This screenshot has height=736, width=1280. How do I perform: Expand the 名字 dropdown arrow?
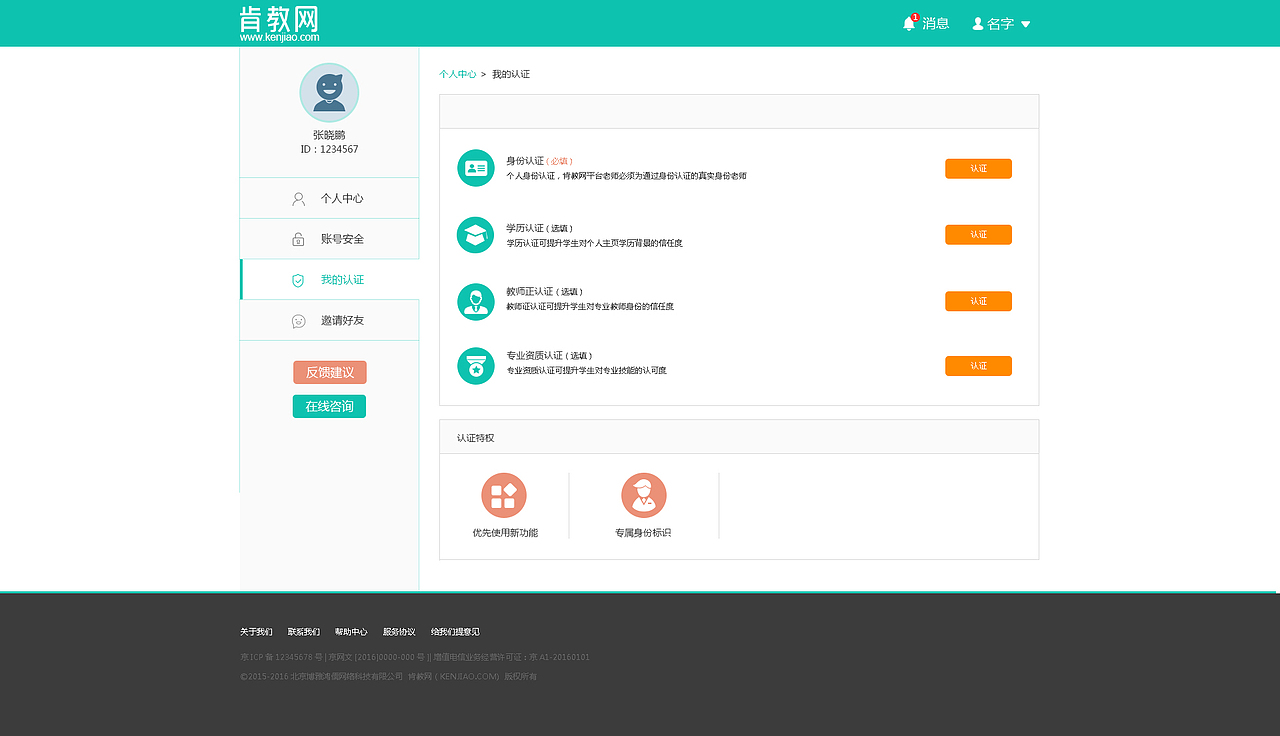[x=1025, y=24]
